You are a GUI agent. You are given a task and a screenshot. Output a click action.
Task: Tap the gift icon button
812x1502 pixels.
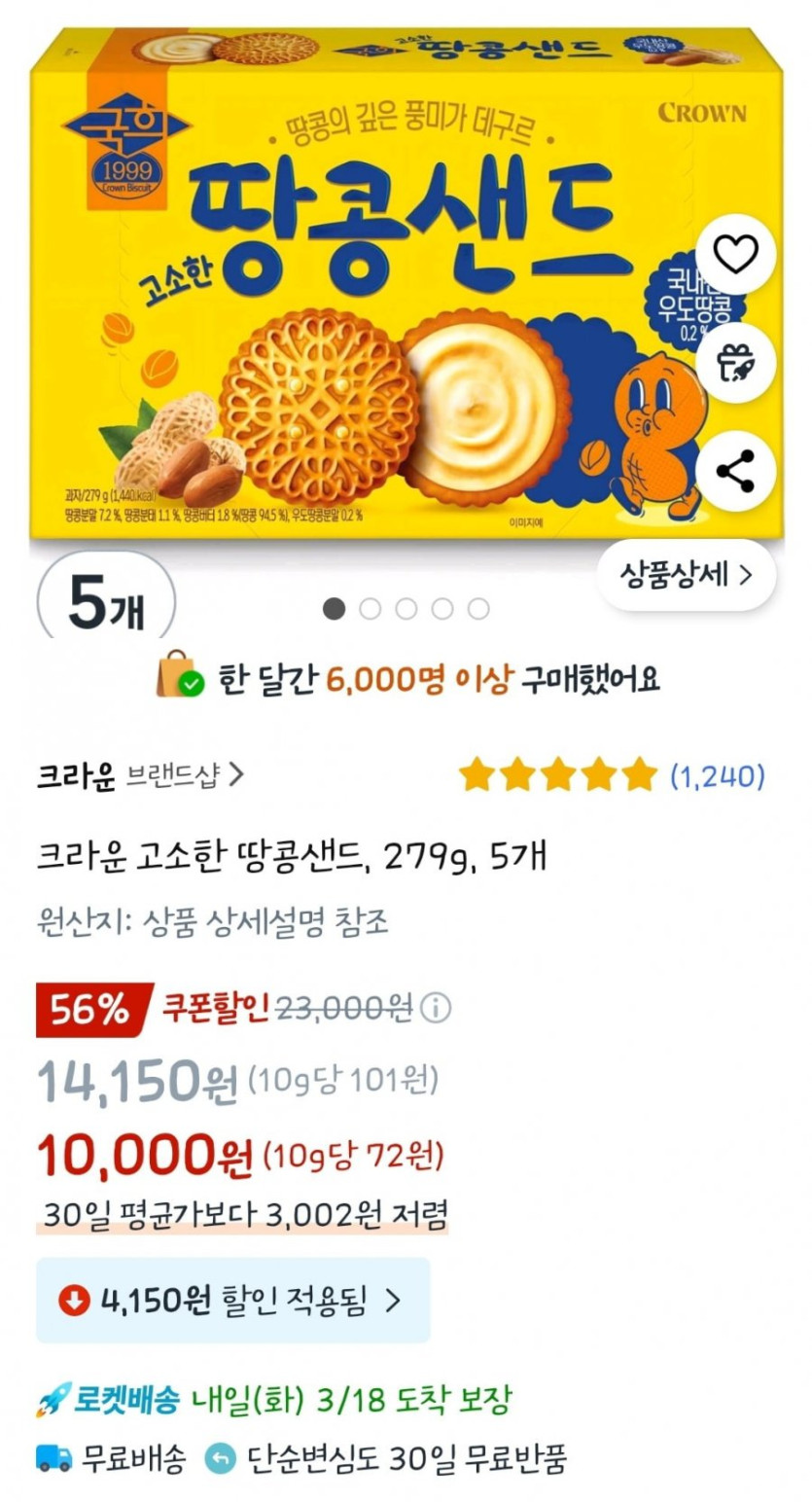tap(735, 364)
